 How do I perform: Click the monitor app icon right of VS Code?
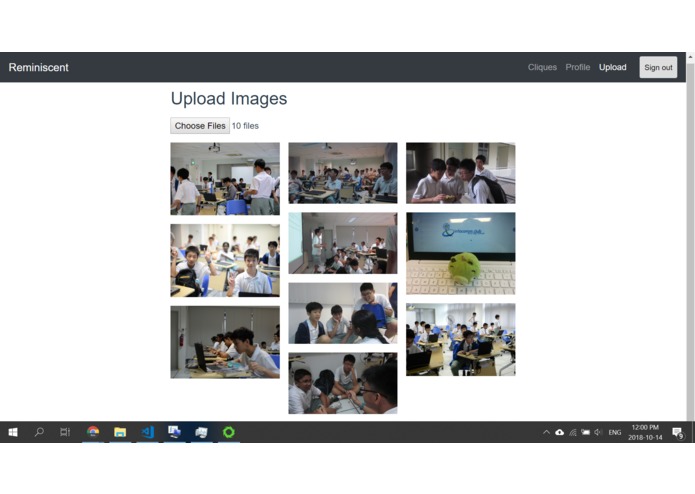click(x=174, y=432)
